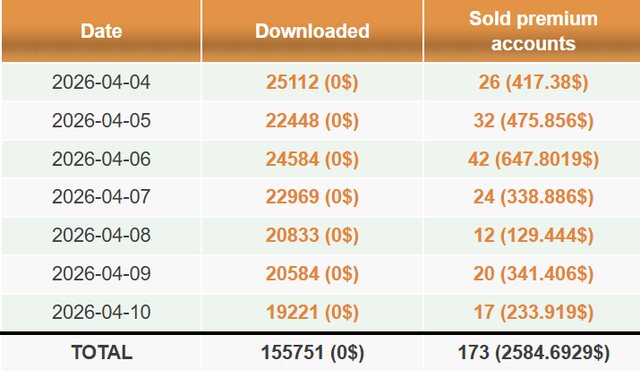
Task: Select the 2026-04-08 date cell
Action: tap(101, 235)
